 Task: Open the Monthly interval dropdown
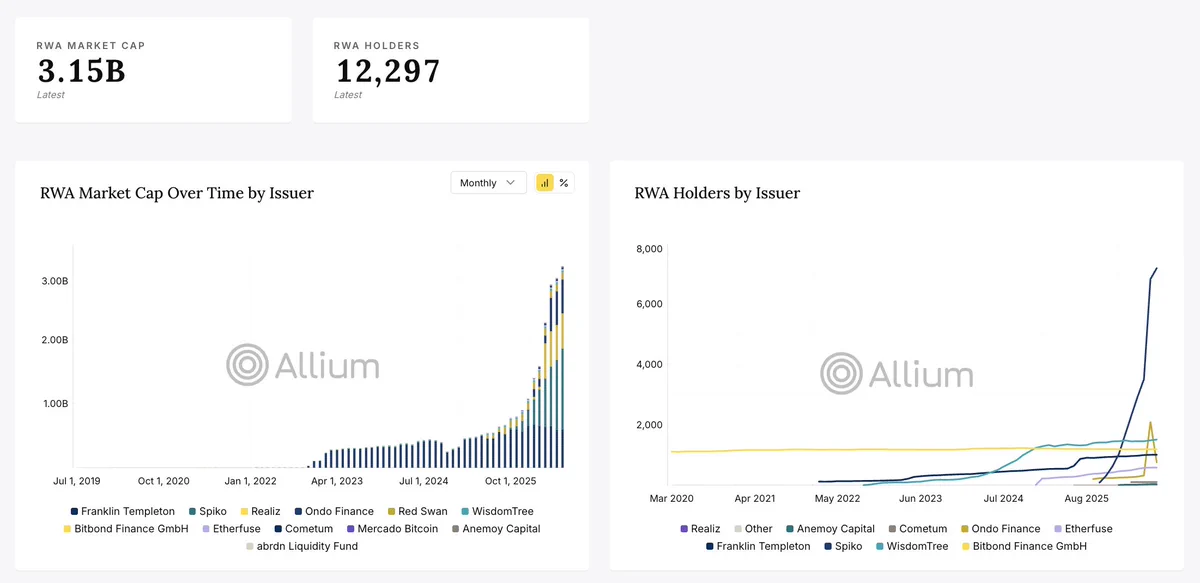click(x=488, y=183)
